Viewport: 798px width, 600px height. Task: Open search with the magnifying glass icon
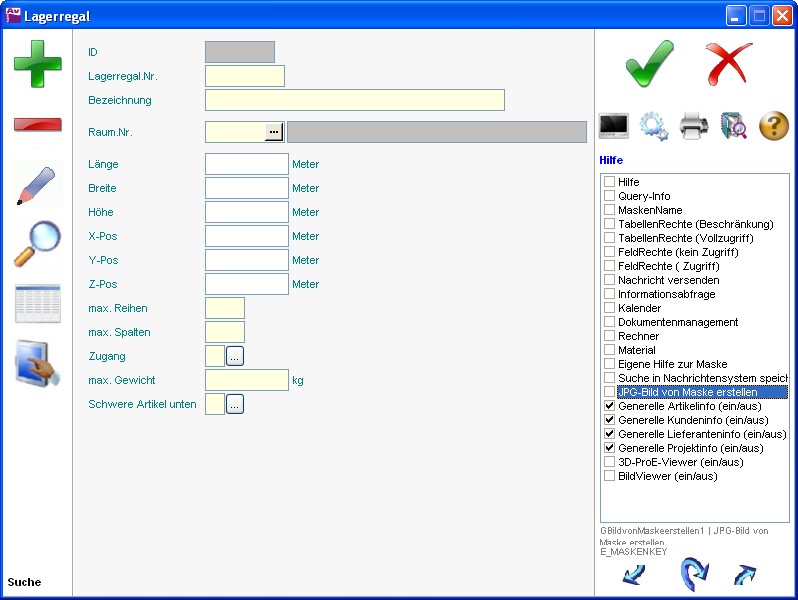click(x=37, y=244)
